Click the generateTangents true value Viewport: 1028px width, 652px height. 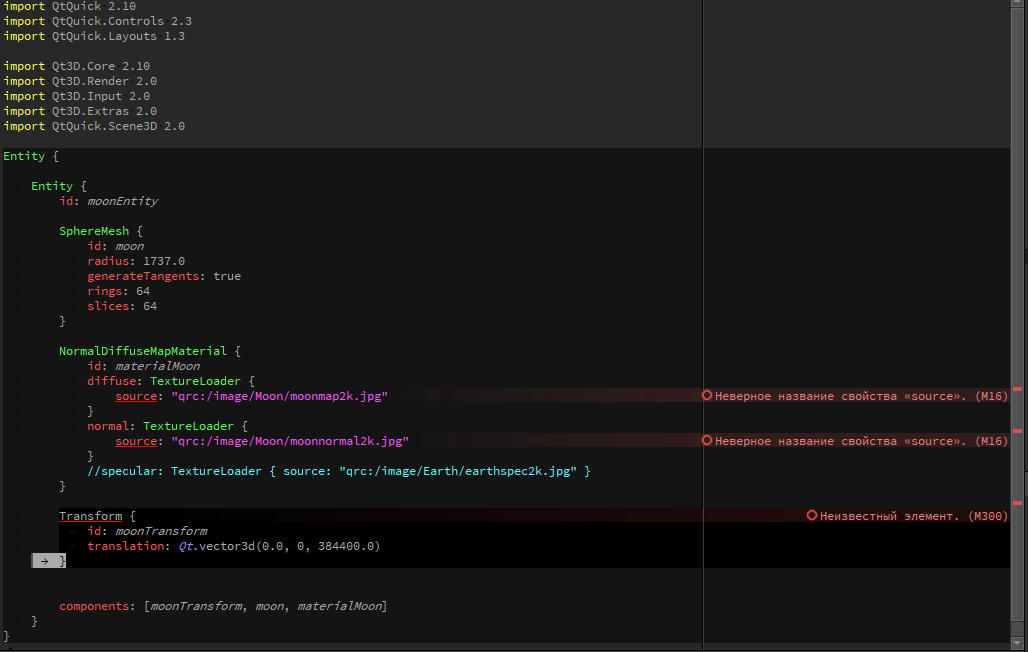[227, 276]
